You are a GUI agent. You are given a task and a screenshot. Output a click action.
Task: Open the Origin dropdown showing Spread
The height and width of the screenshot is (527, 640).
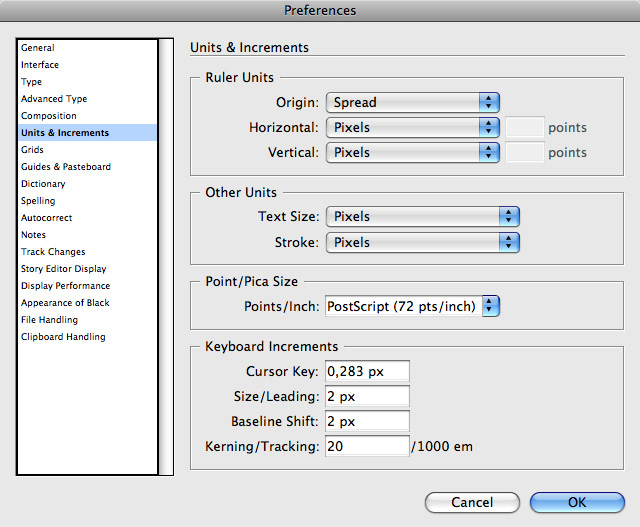(x=413, y=102)
